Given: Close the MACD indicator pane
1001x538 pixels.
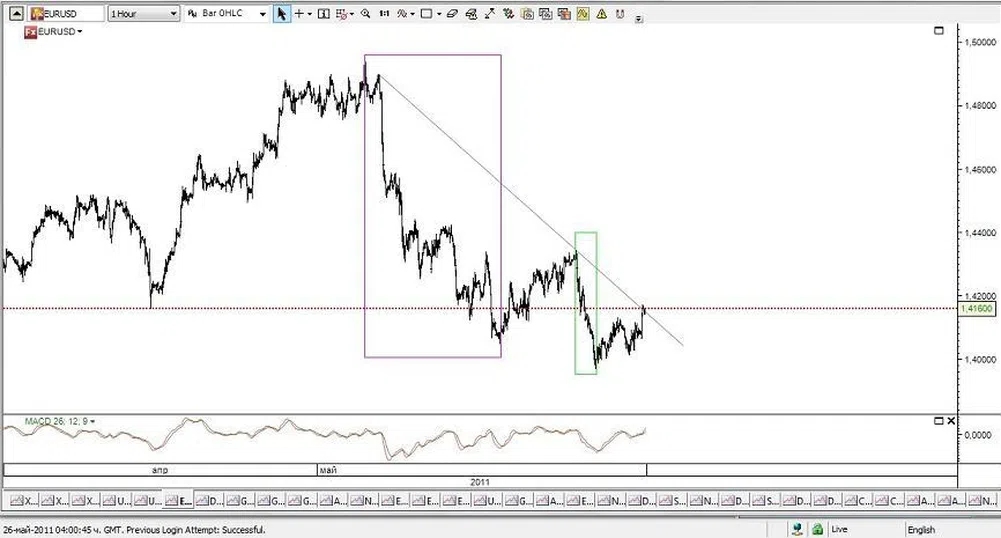Looking at the screenshot, I should 950,421.
